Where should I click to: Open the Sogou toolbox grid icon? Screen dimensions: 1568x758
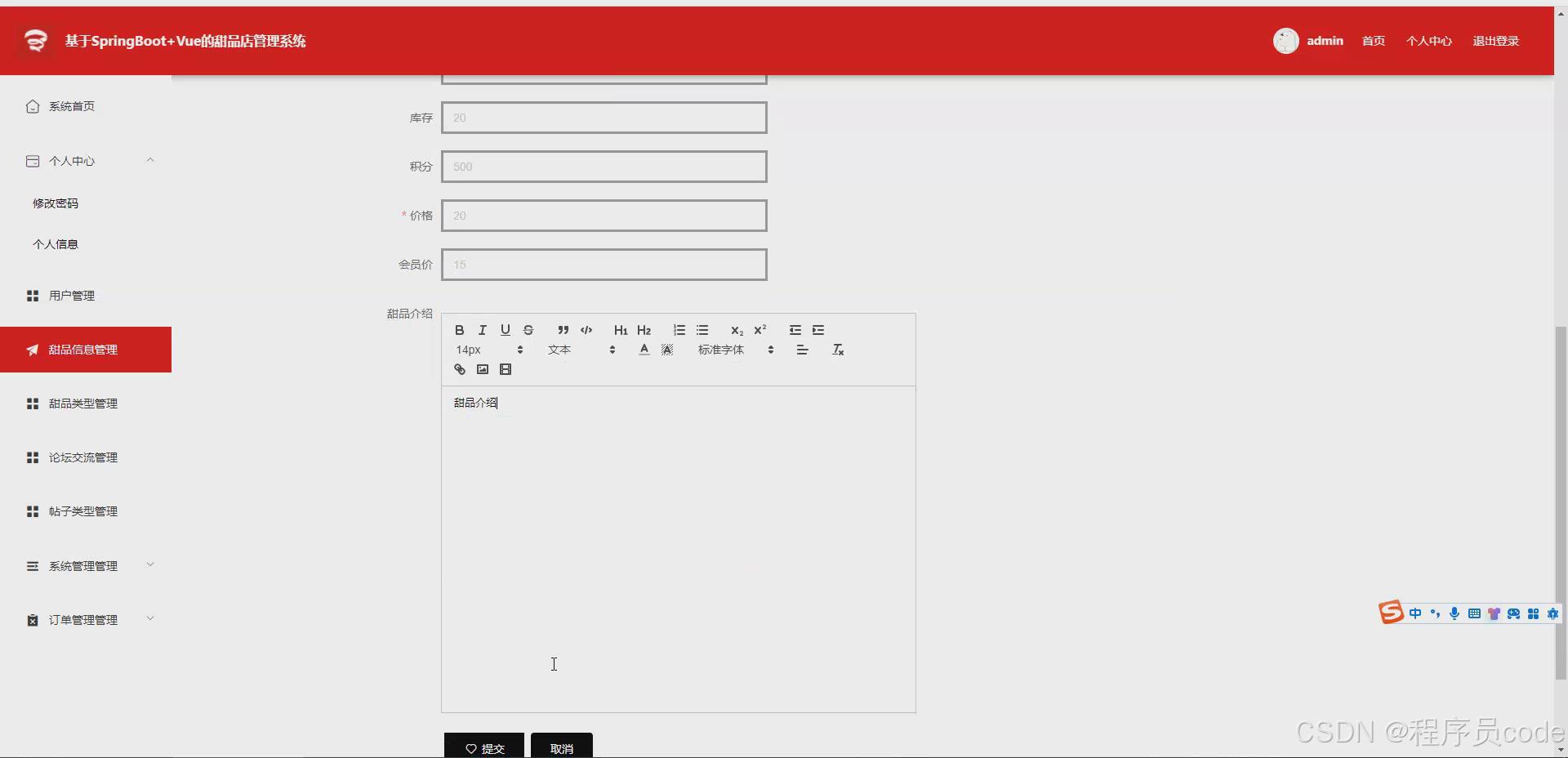1533,613
